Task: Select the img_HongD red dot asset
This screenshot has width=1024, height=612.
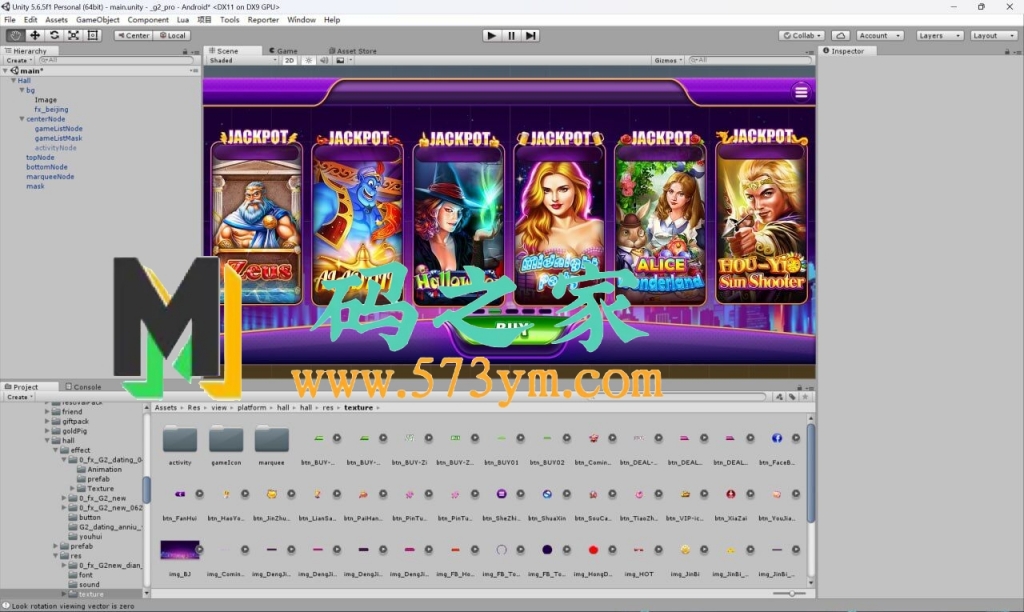Action: [x=593, y=550]
